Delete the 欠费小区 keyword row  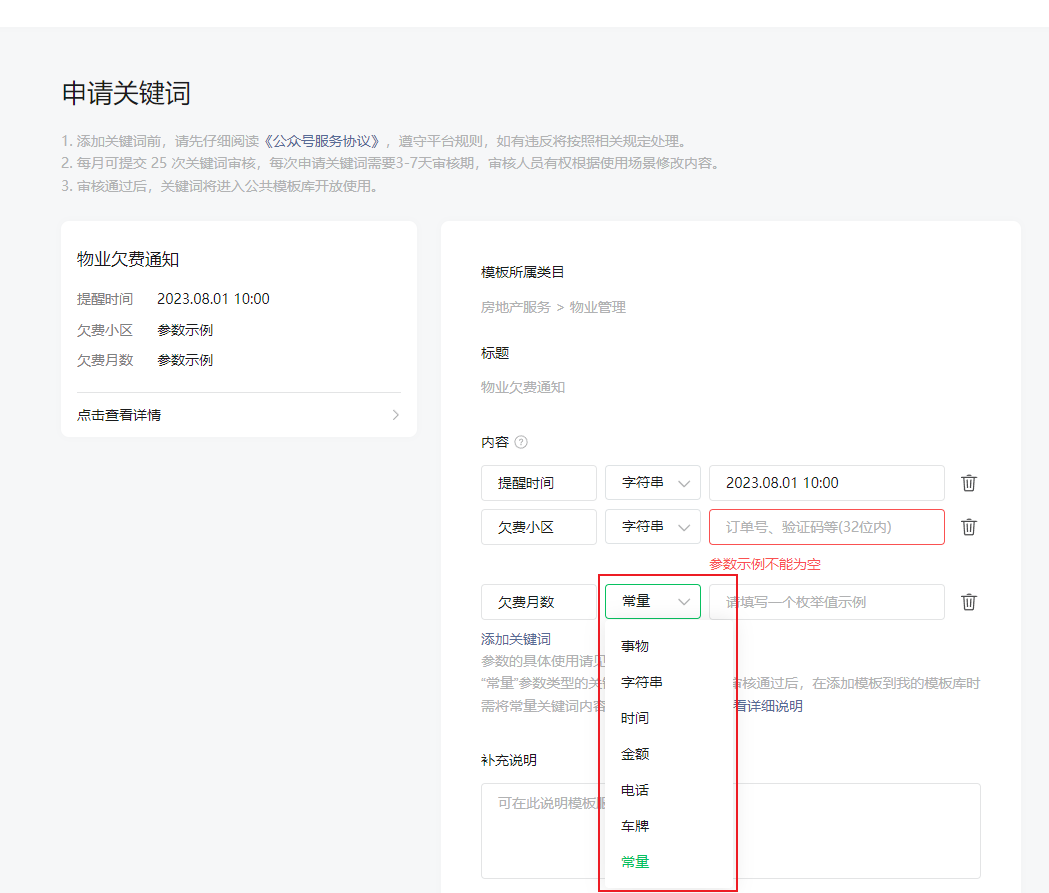(968, 527)
